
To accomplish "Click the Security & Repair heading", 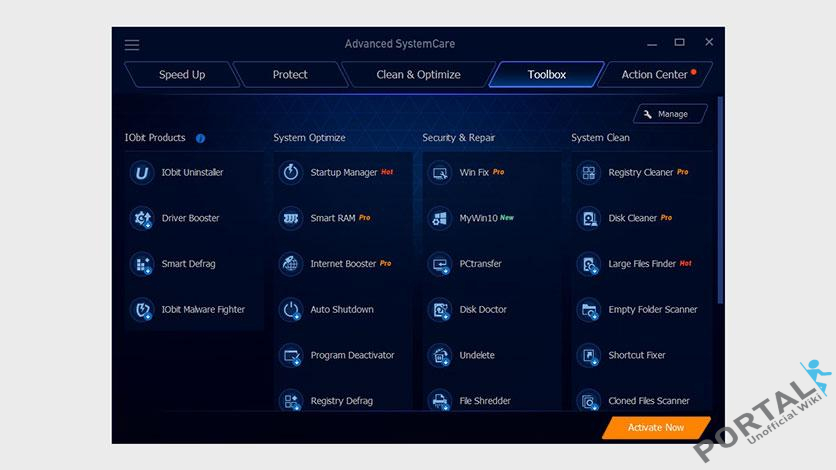I will point(459,138).
